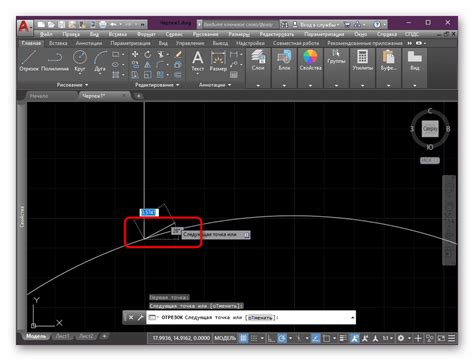Screen dimensions: 474x361
Task: Expand the Редактирование panel dropdown
Action: [157, 85]
